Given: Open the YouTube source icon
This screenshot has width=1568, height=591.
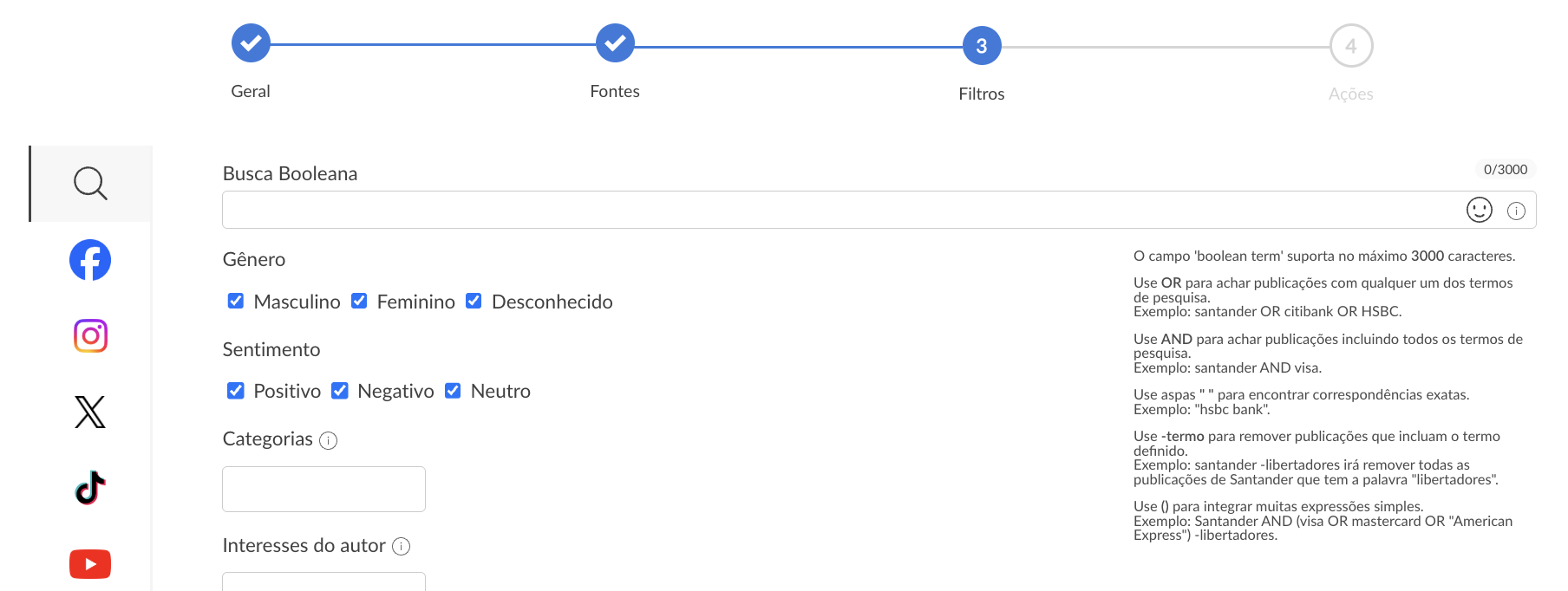Looking at the screenshot, I should coord(90,564).
